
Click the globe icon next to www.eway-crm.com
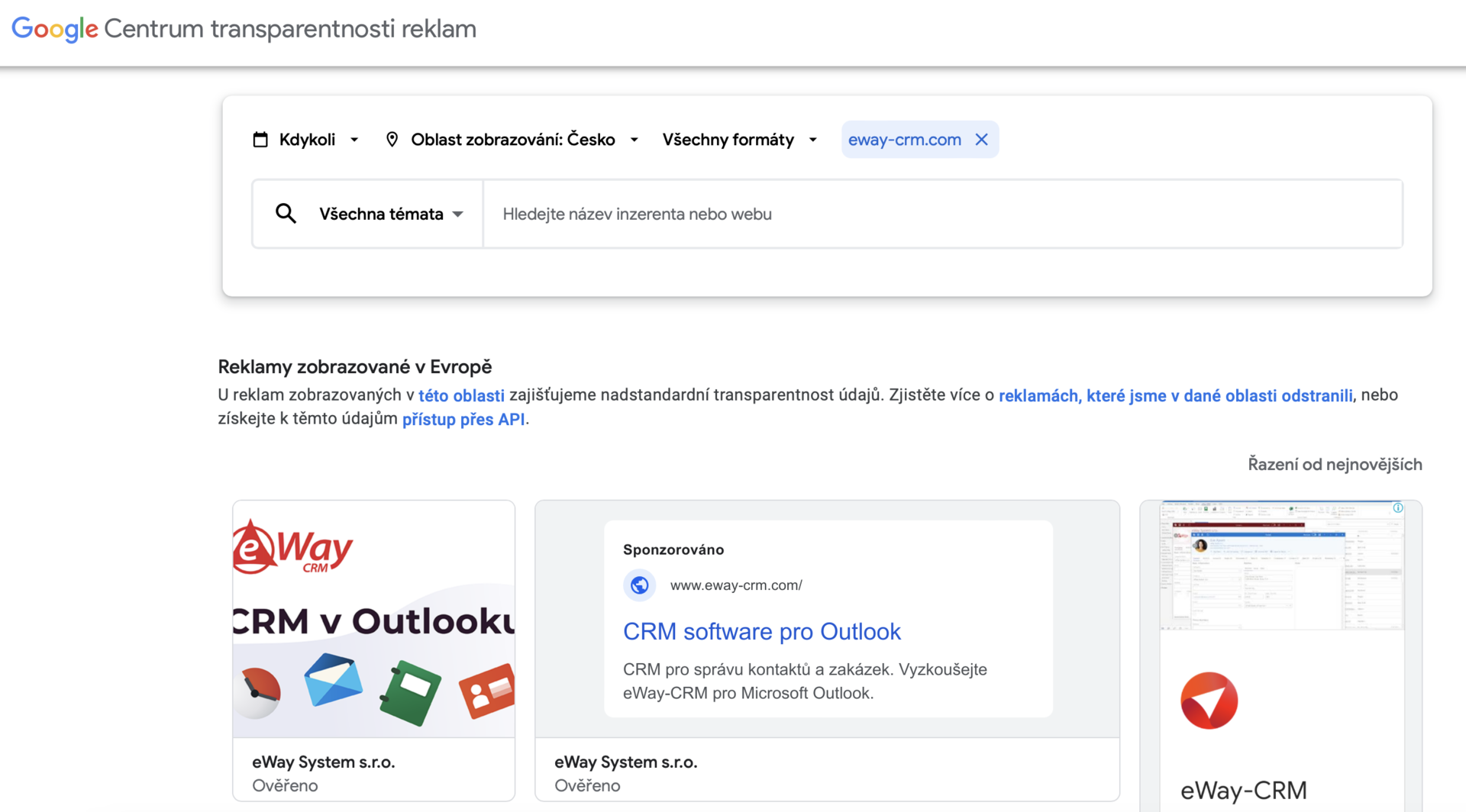(x=639, y=585)
